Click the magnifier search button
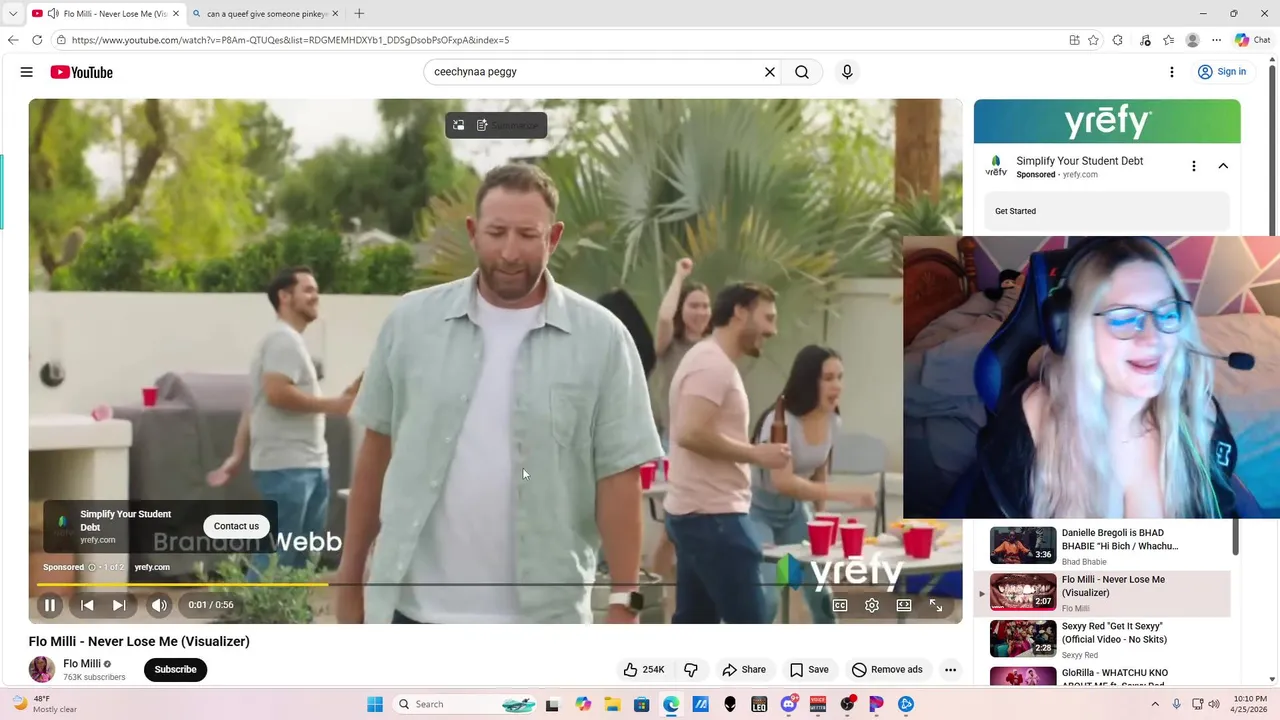The image size is (1280, 720). point(802,72)
